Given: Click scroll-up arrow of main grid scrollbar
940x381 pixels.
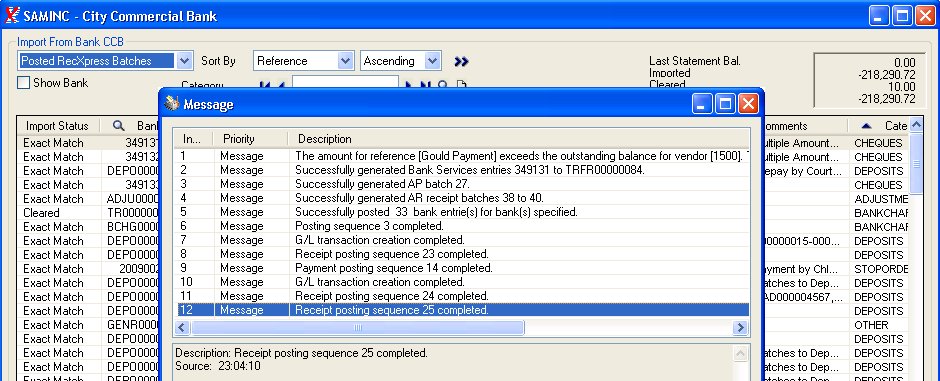Looking at the screenshot, I should pos(916,125).
